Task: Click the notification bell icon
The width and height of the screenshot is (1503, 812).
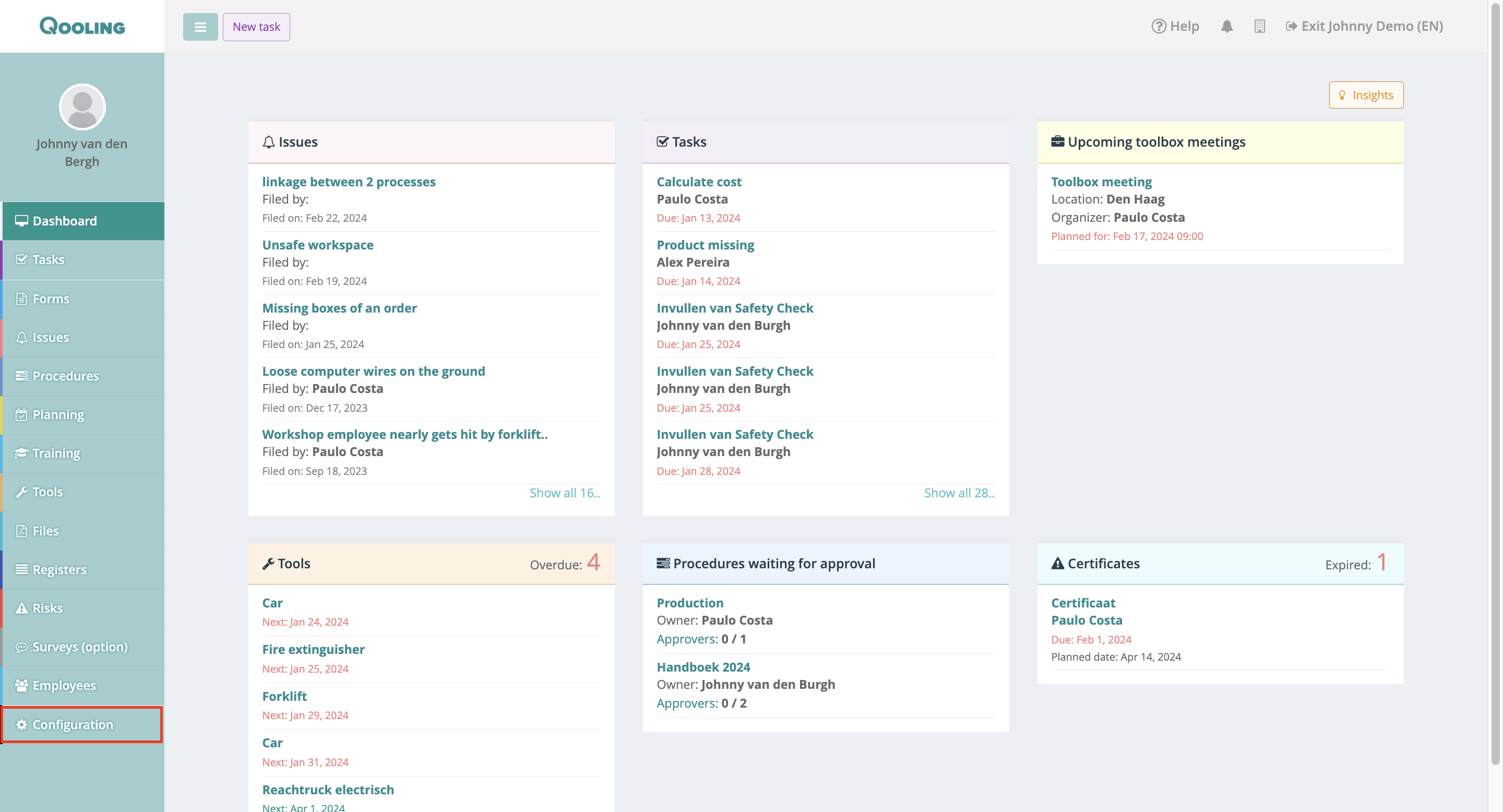Action: pos(1226,26)
